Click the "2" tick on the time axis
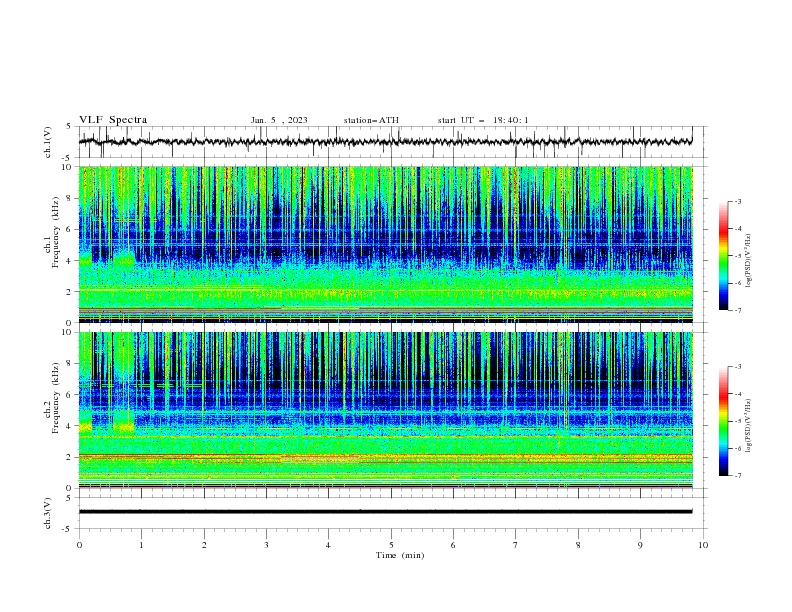 (x=204, y=545)
